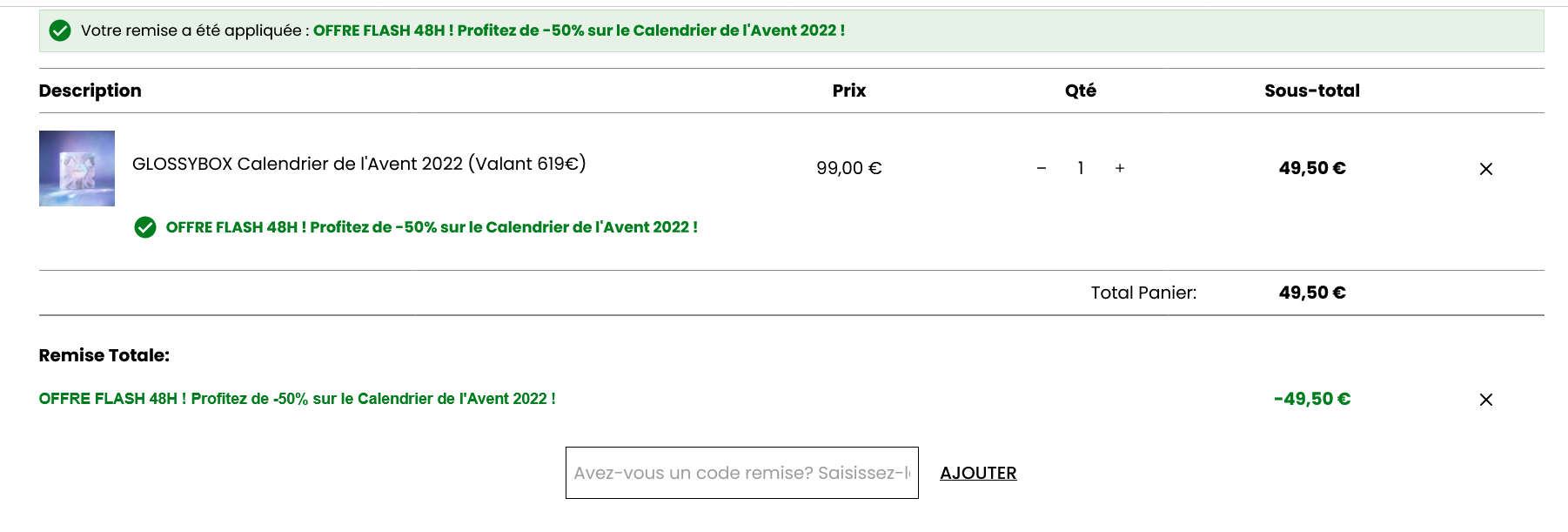Click the checkmark beside the product's flash offer
The image size is (1568, 532).
tap(145, 228)
